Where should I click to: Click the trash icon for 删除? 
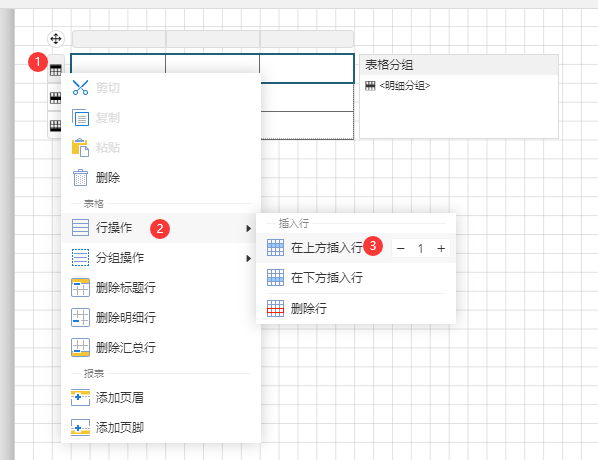tap(80, 177)
